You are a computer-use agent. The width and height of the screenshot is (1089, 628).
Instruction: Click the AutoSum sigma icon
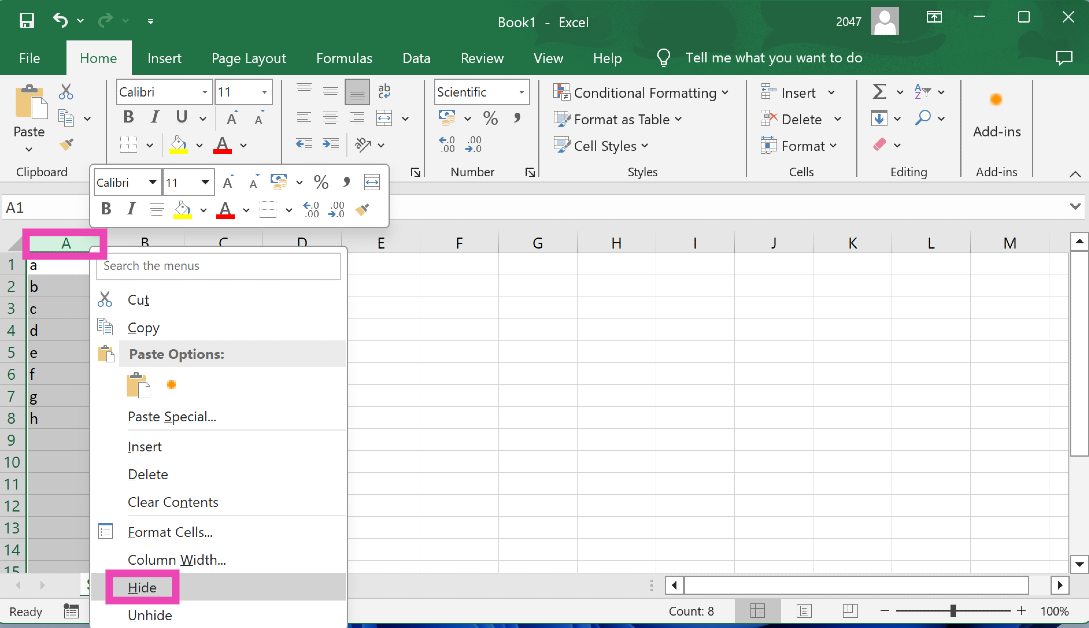(879, 92)
